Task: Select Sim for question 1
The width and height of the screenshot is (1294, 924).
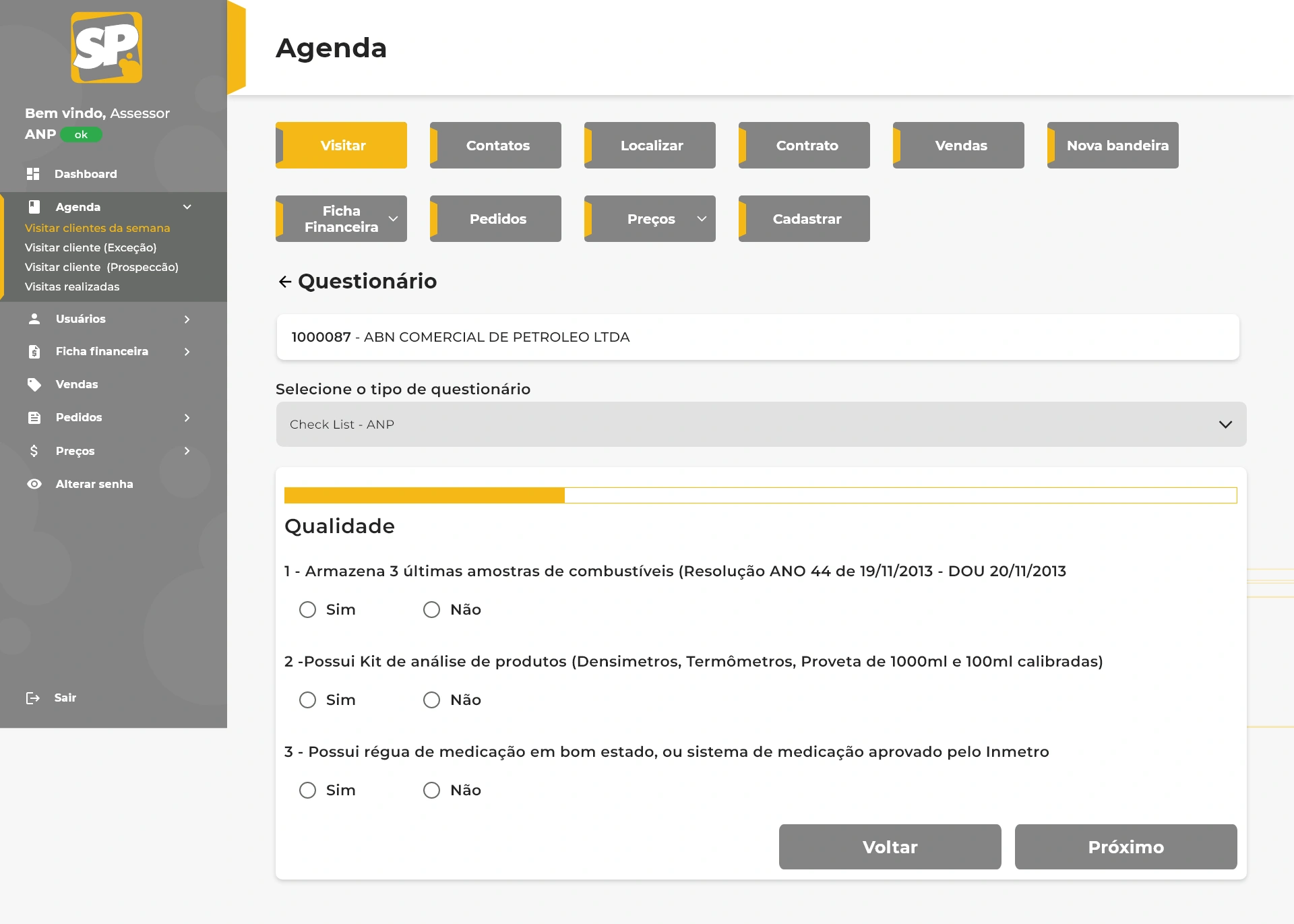Action: 308,610
